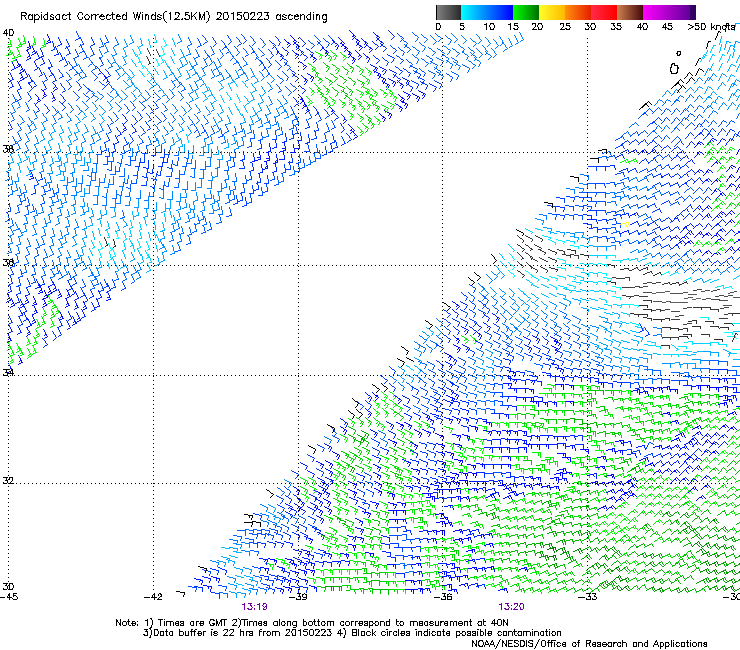Click the 'Data buffer is 22 hrs' note line
This screenshot has height=650, width=740.
click(352, 633)
